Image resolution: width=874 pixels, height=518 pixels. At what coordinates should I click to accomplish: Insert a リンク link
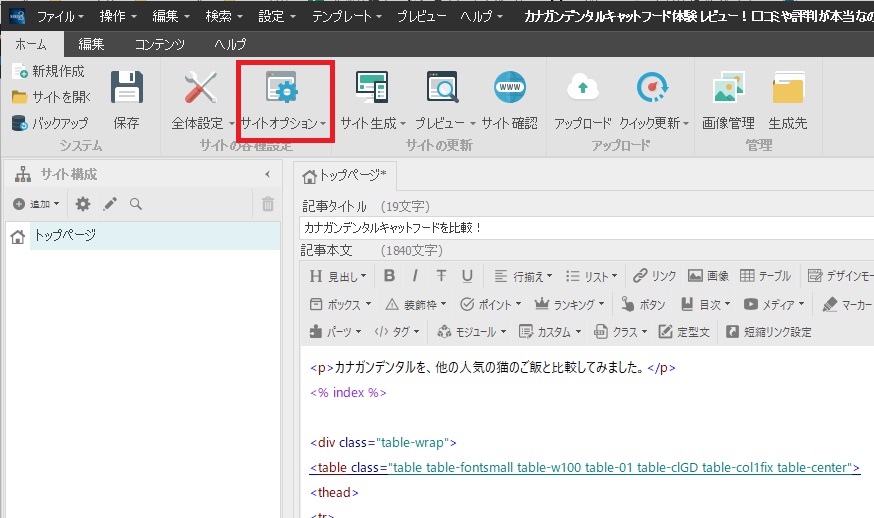pyautogui.click(x=654, y=275)
